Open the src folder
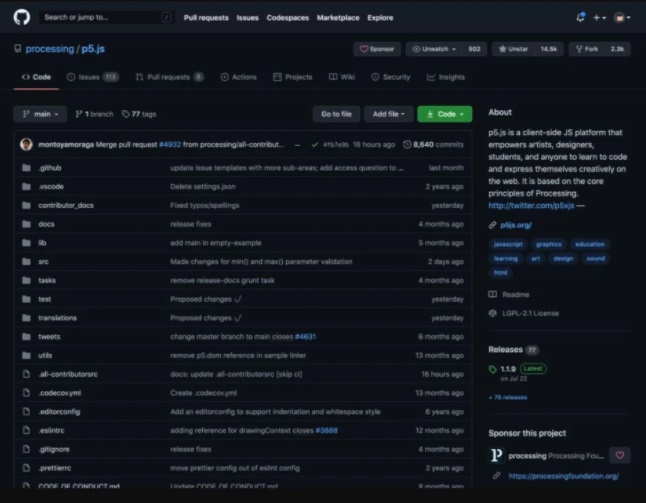The image size is (646, 503). [x=43, y=262]
